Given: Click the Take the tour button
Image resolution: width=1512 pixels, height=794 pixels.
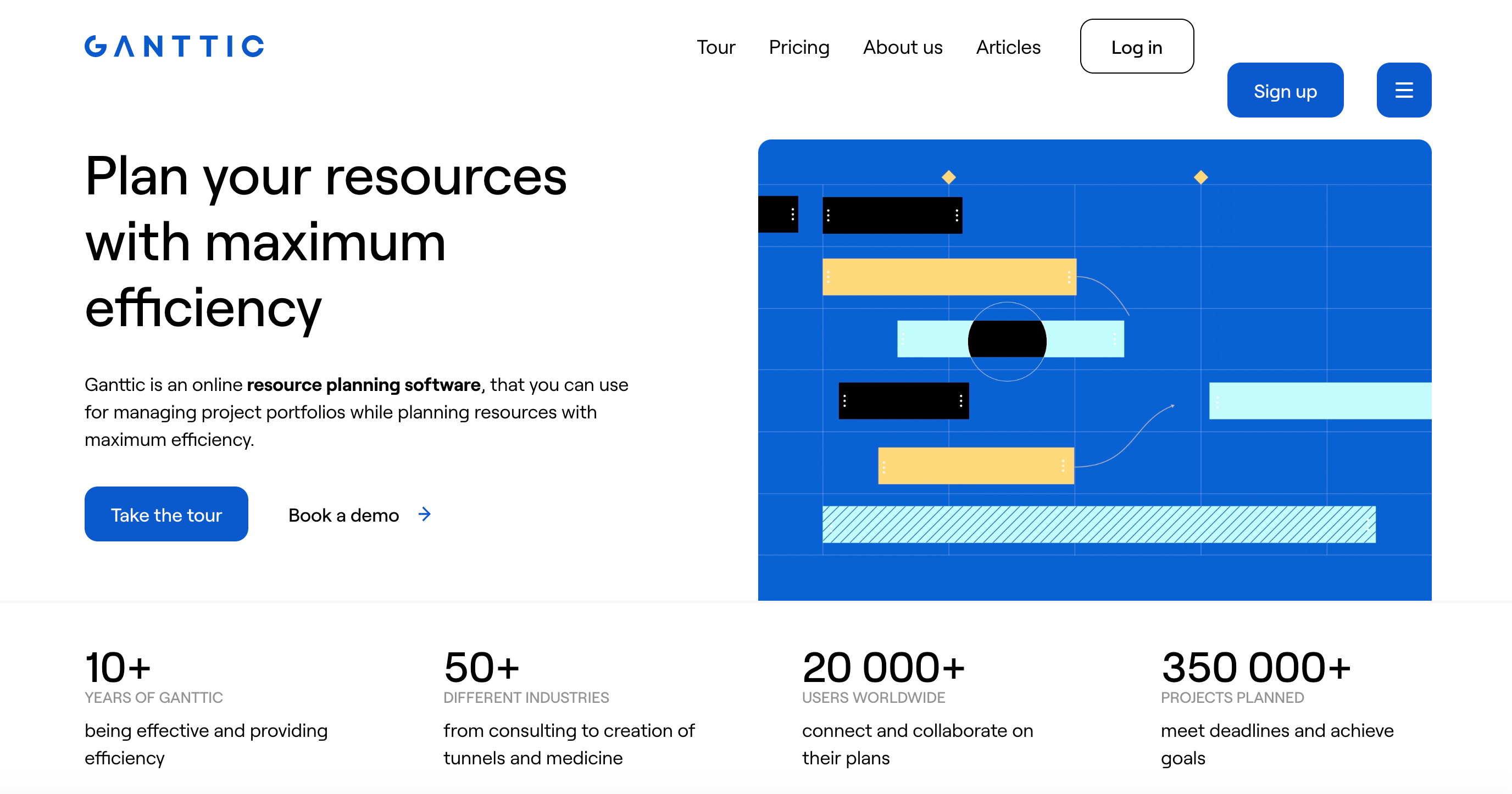Looking at the screenshot, I should point(165,515).
